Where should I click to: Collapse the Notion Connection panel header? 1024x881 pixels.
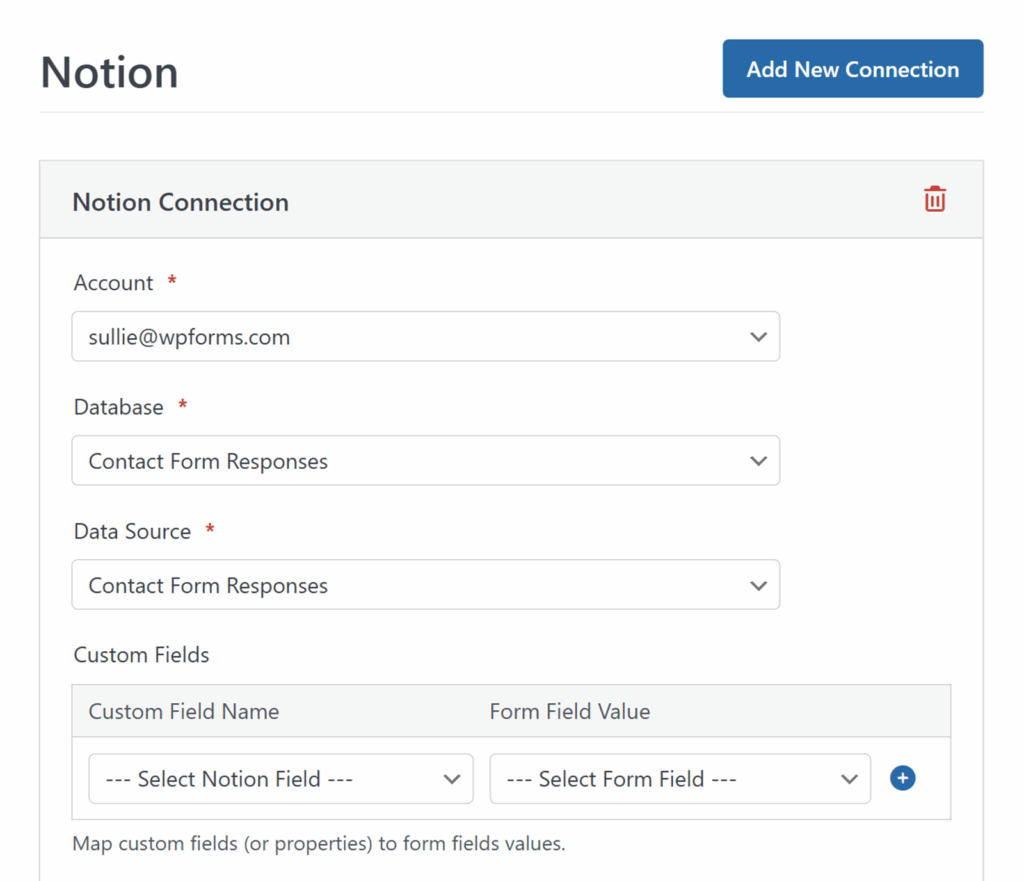point(180,202)
